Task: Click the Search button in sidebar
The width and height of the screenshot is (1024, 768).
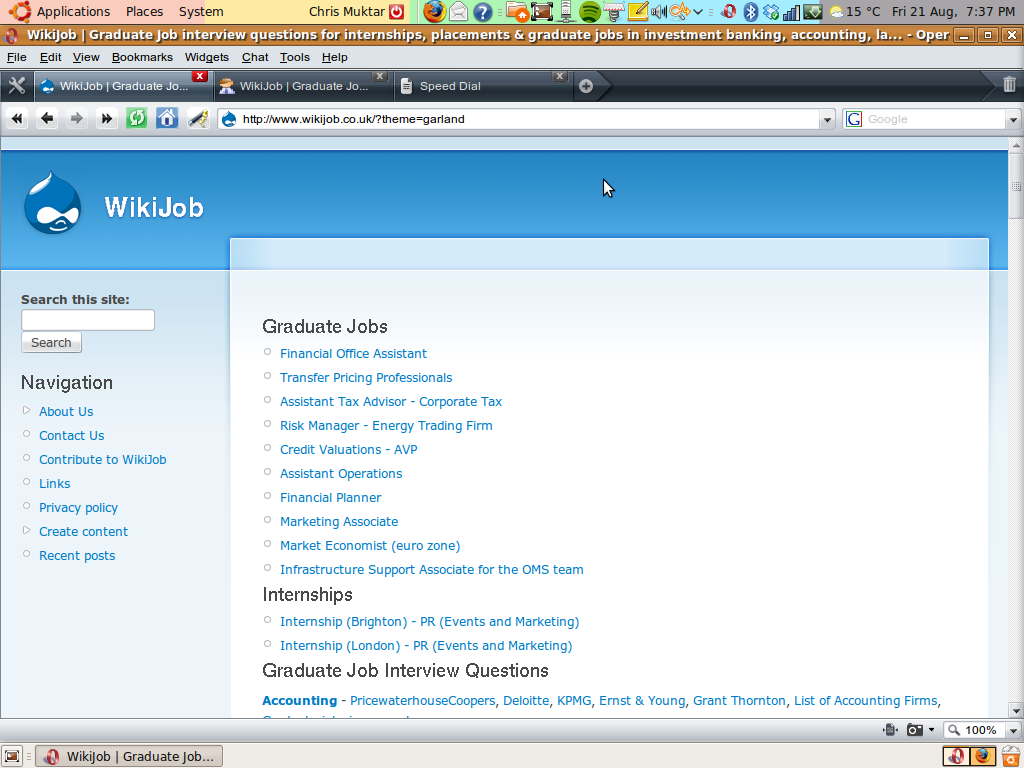Action: (x=52, y=342)
